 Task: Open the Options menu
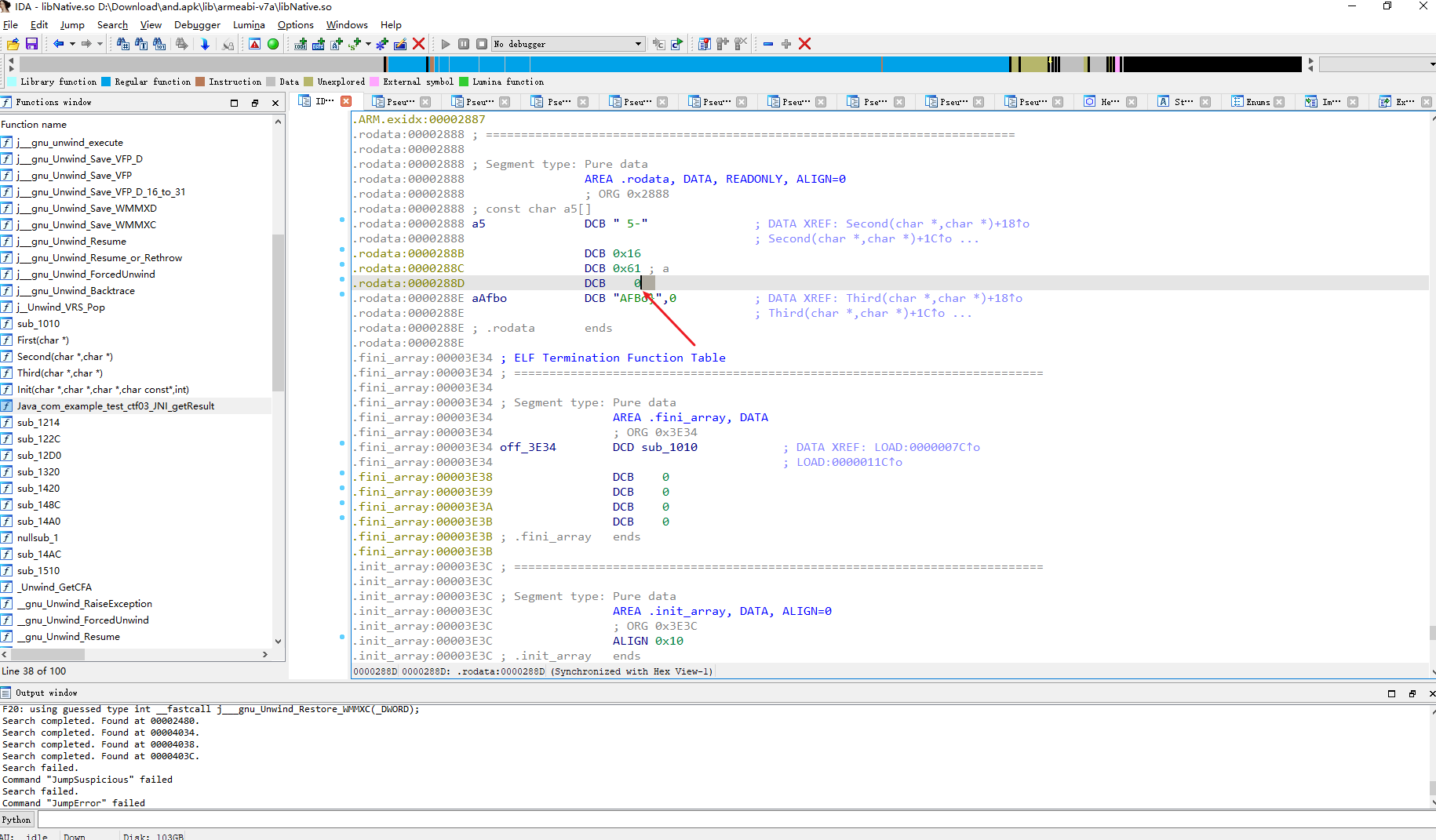point(295,25)
